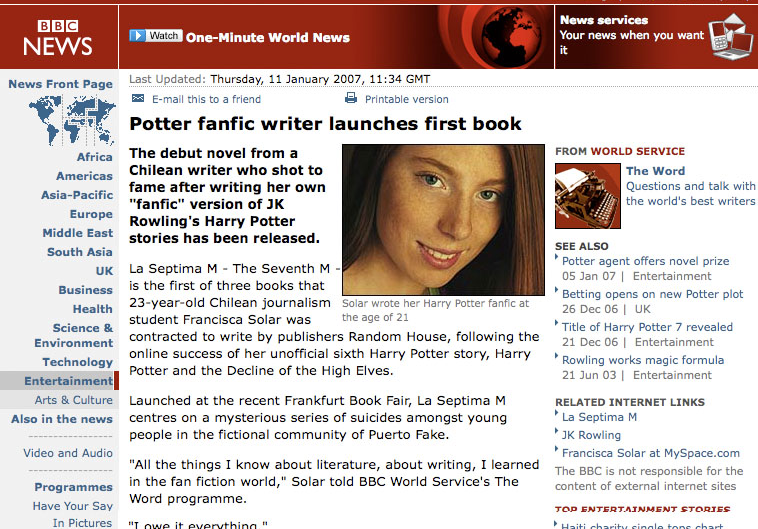Click the world map icon in sidebar
758x529 pixels.
[72, 120]
